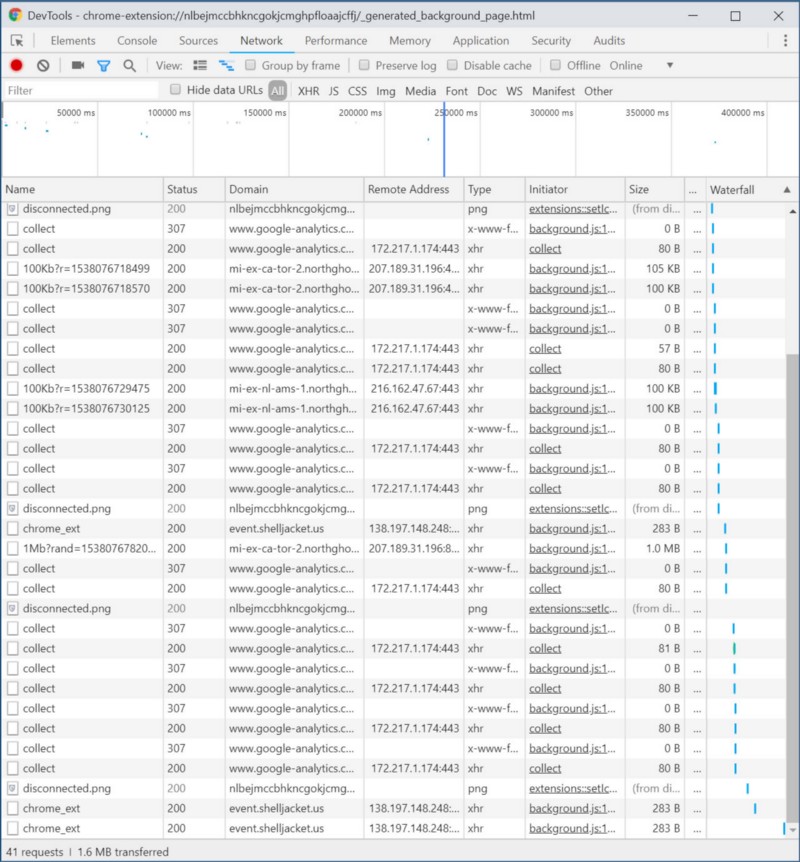Filter requests by Media type

(421, 91)
